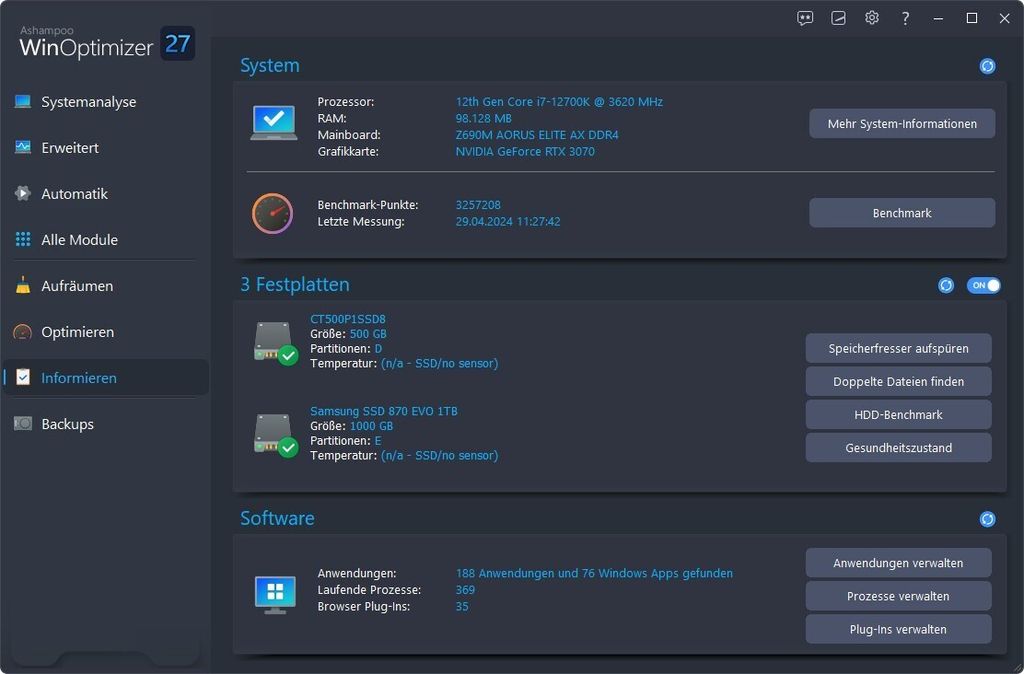The image size is (1024, 674).
Task: Open settings gear icon in title bar
Action: 872,18
